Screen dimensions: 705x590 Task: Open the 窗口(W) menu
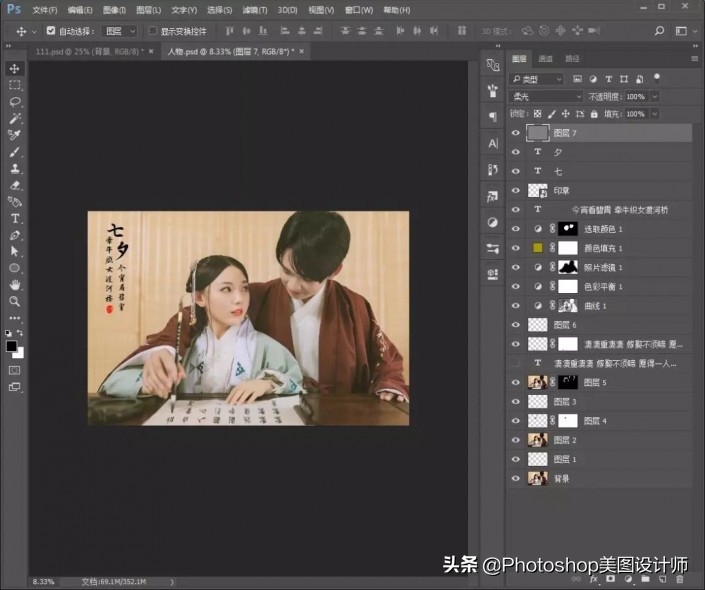tap(359, 10)
